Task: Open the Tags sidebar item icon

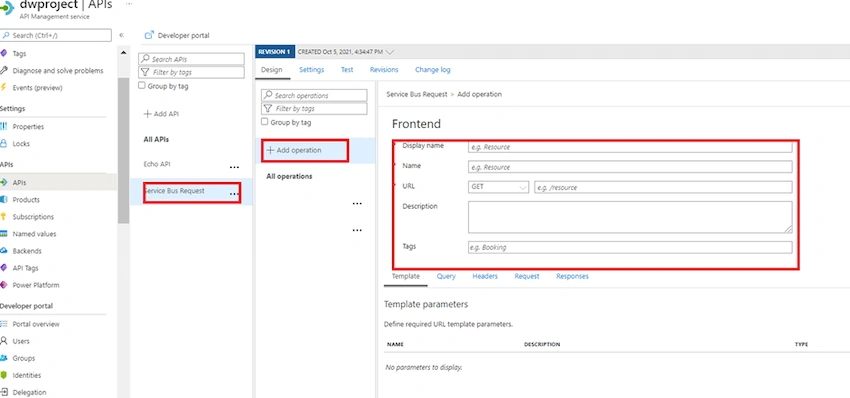Action: (x=4, y=54)
